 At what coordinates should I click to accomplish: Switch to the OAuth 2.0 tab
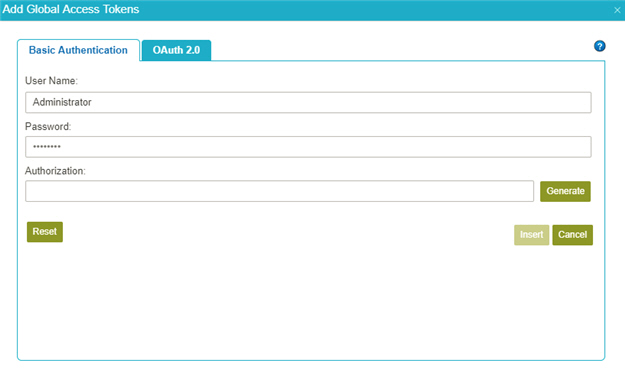pos(176,50)
